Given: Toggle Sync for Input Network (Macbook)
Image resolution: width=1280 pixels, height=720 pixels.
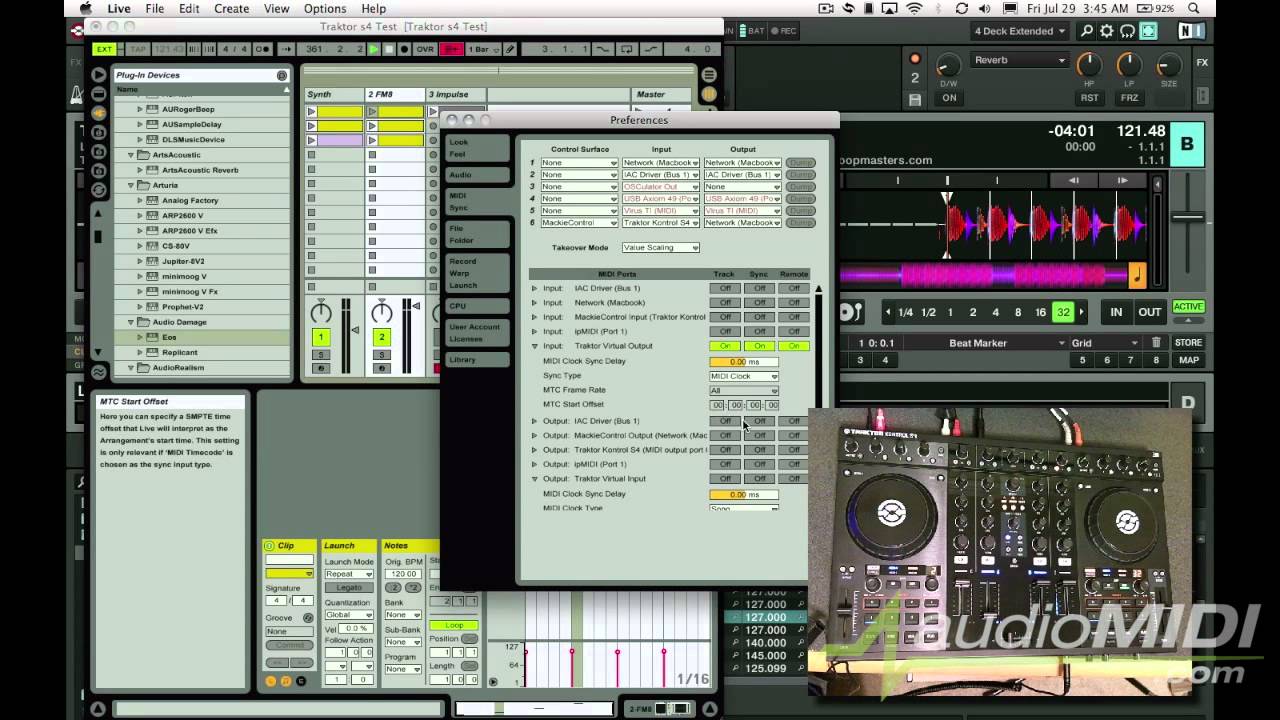Looking at the screenshot, I should [759, 302].
